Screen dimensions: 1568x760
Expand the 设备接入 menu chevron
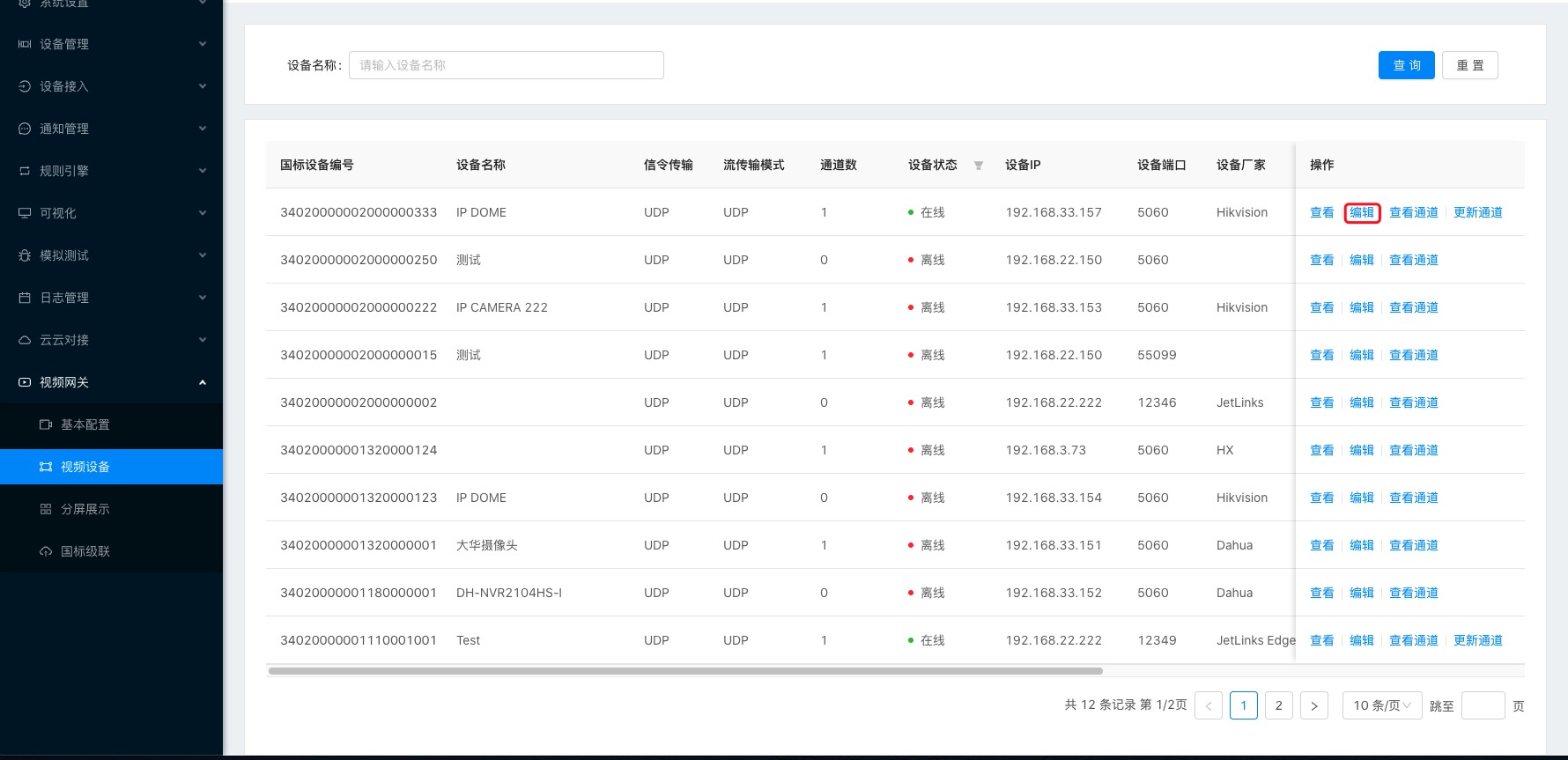203,86
